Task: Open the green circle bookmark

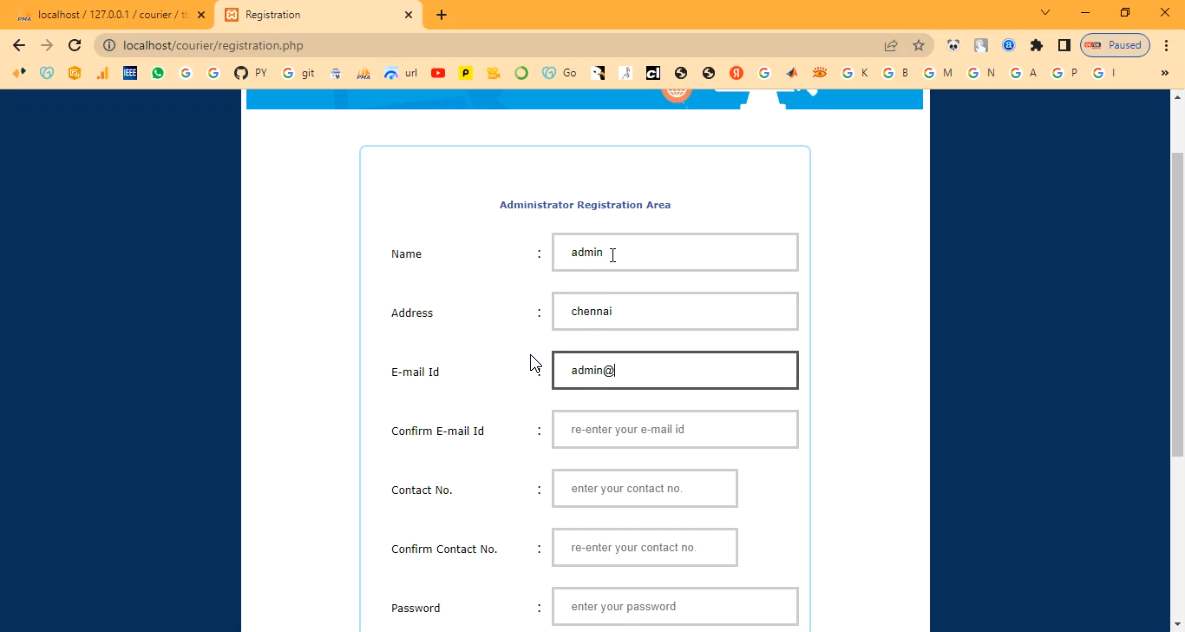Action: pyautogui.click(x=521, y=73)
